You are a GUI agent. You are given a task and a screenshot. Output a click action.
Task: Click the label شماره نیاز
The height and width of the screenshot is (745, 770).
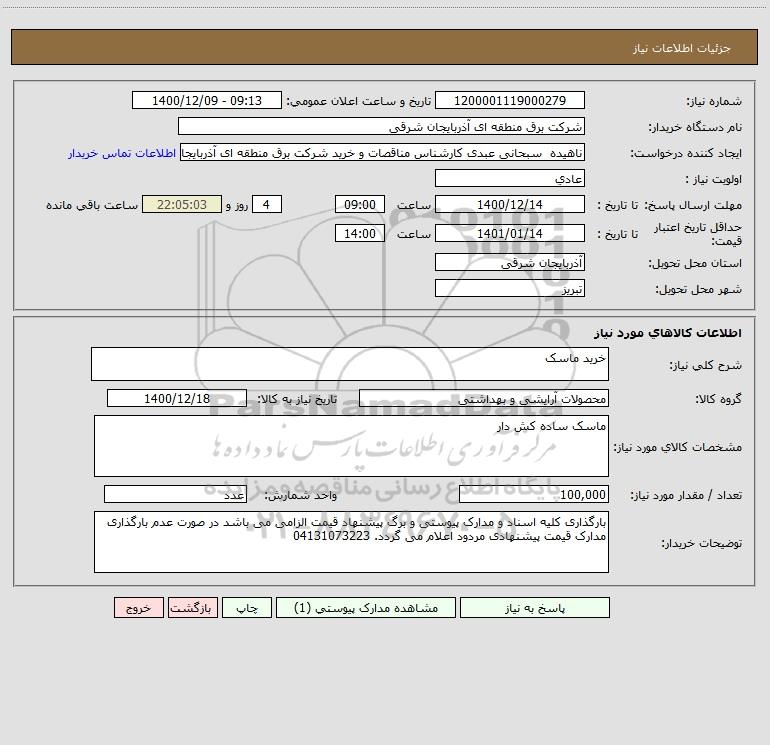[714, 102]
